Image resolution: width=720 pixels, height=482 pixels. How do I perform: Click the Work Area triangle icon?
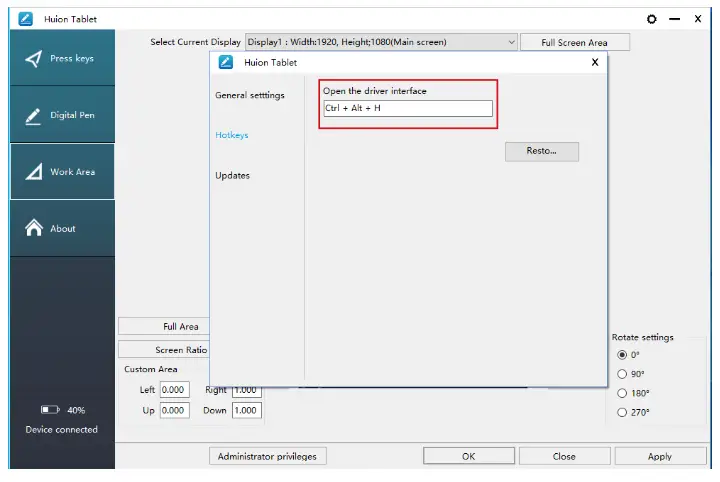click(34, 172)
